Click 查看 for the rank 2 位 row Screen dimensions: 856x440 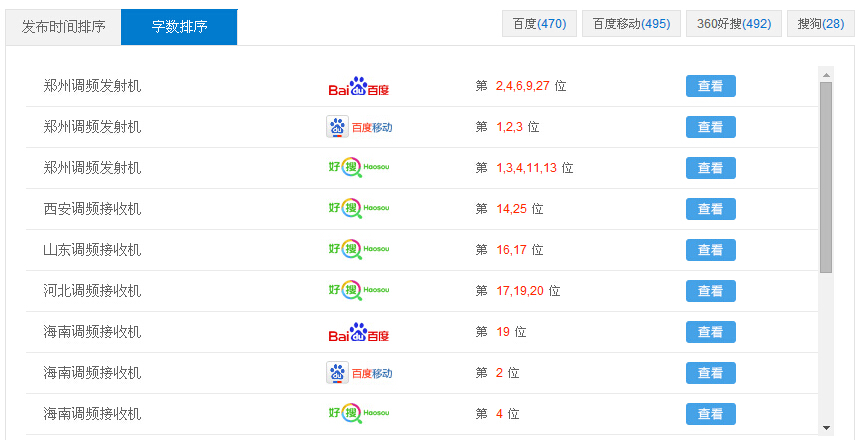tap(711, 373)
